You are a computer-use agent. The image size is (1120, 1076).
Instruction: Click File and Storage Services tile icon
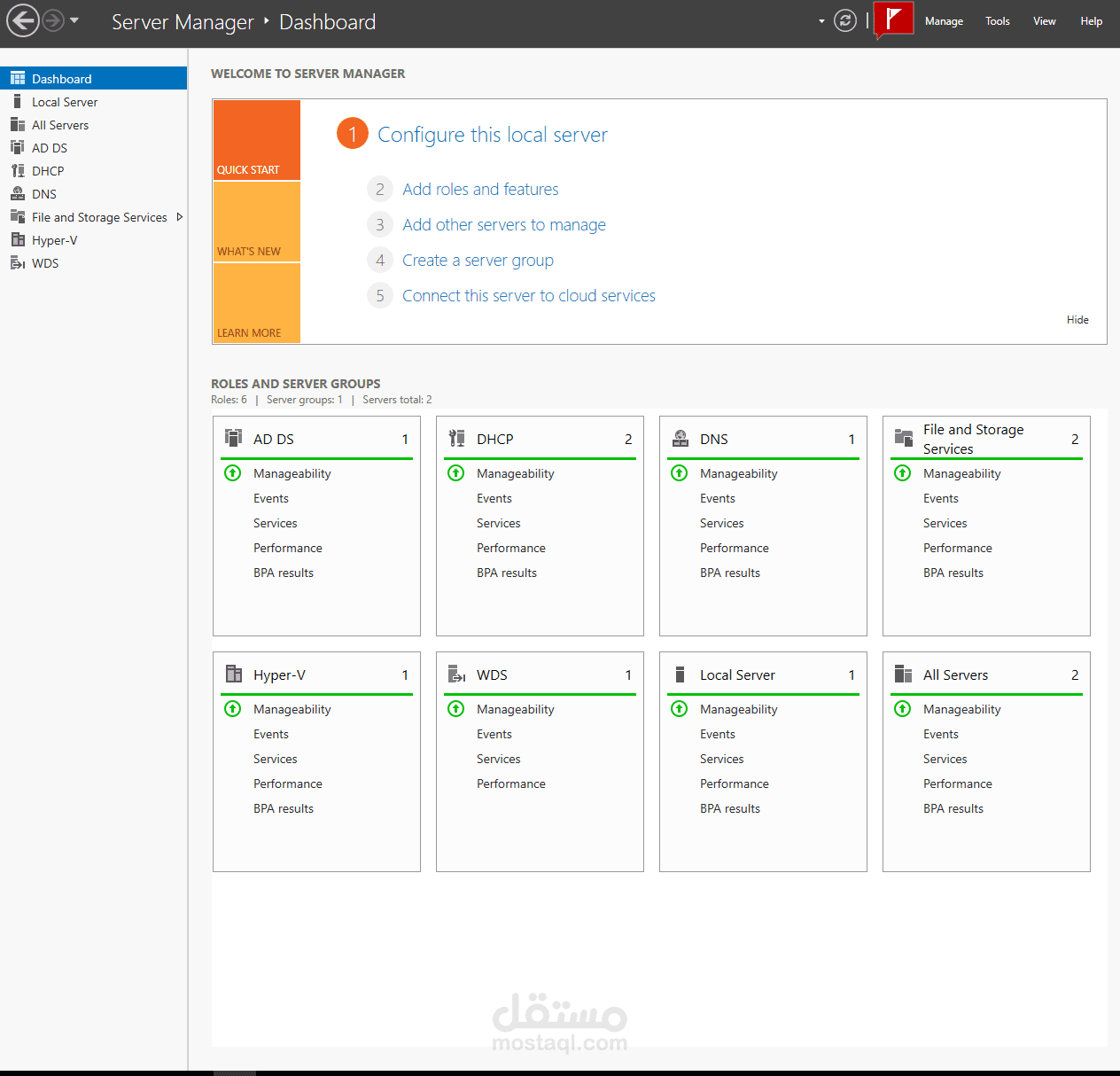(903, 438)
